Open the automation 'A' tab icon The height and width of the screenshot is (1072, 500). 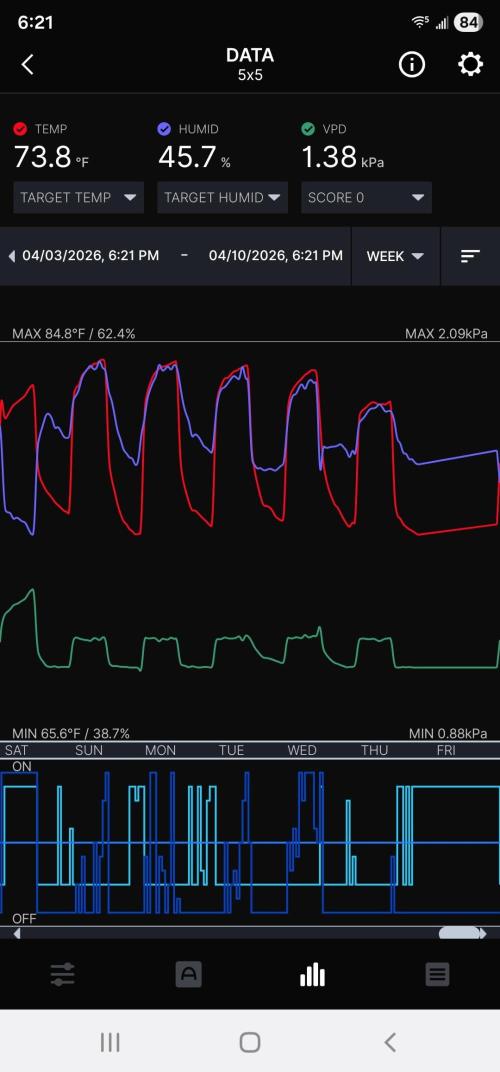188,974
